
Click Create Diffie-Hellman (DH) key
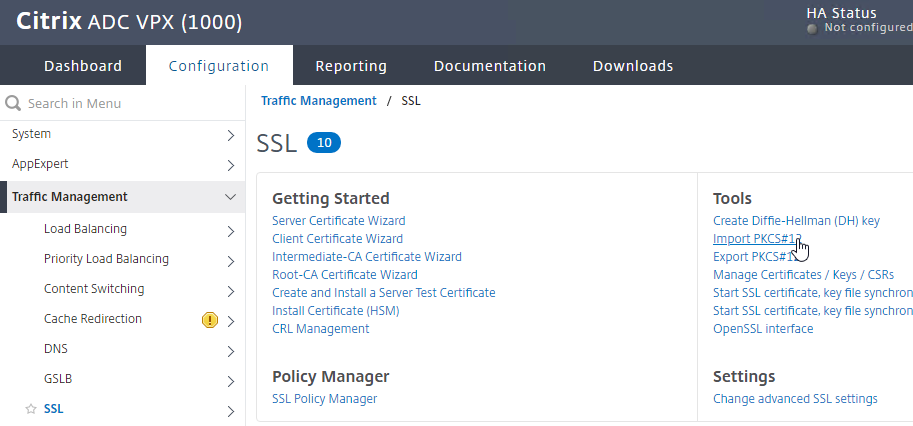pos(796,221)
